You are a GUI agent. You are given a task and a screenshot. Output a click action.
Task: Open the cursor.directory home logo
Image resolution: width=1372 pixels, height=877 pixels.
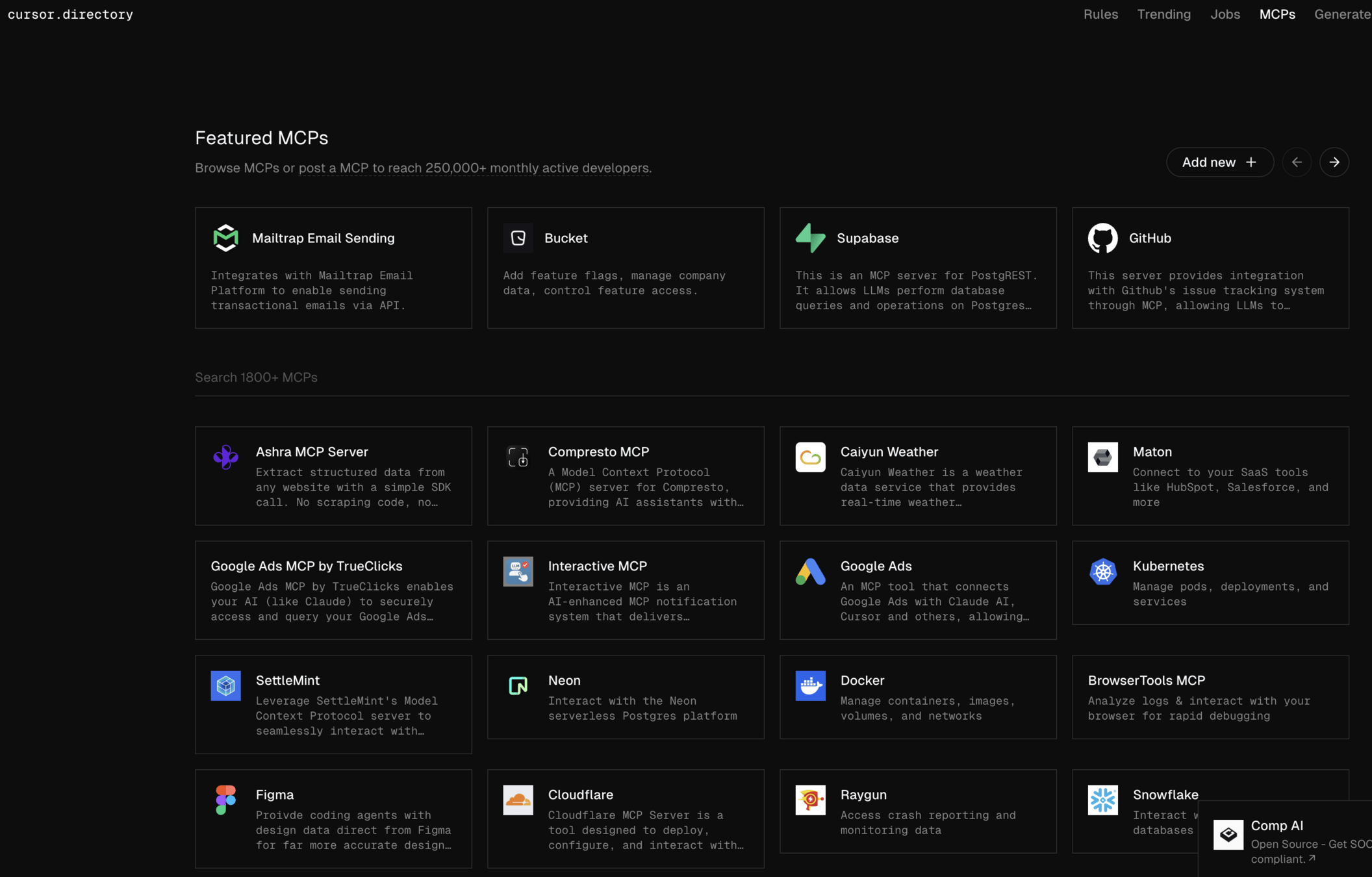[x=70, y=14]
